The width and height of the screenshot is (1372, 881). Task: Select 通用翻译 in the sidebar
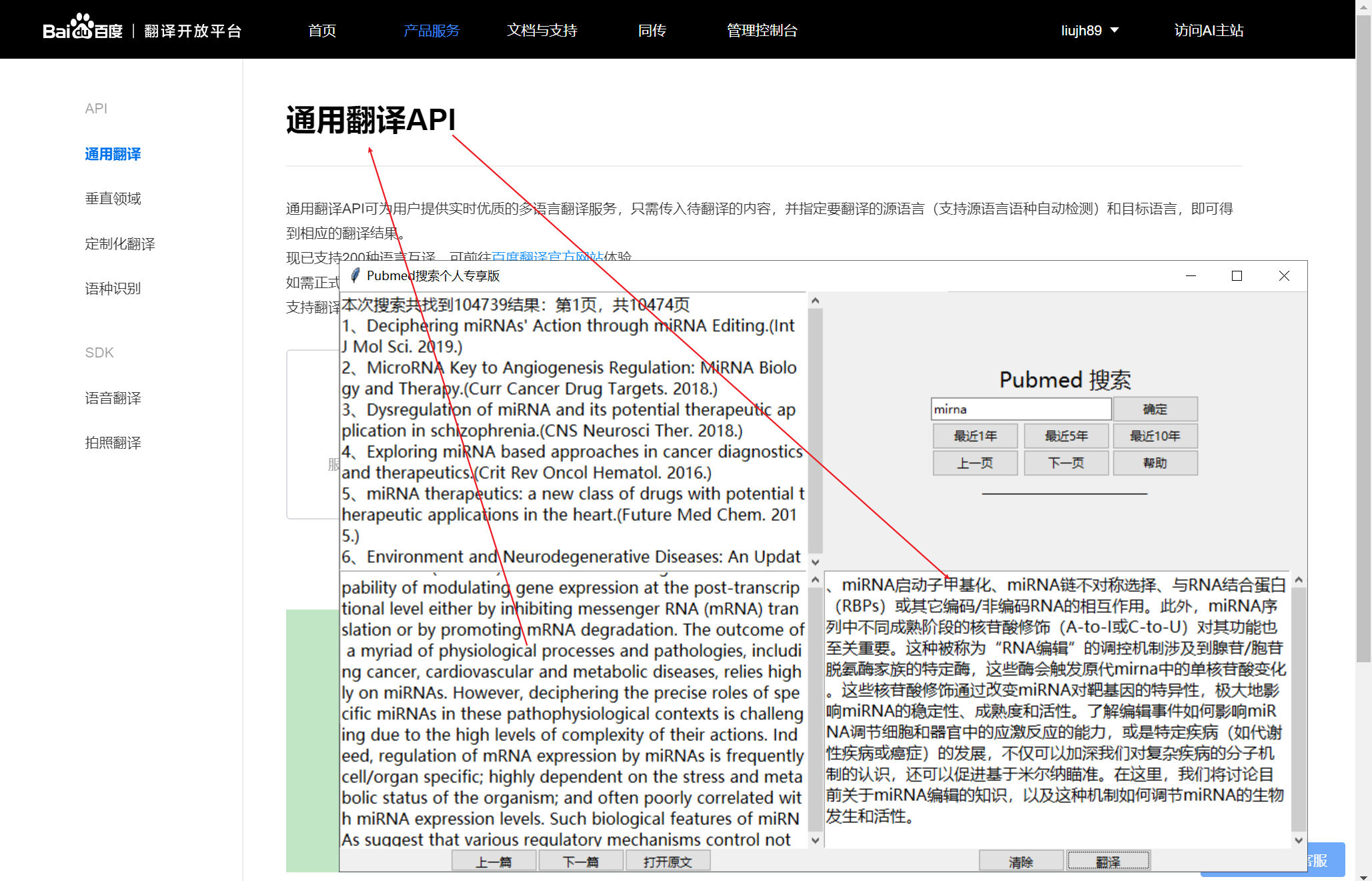pos(113,154)
